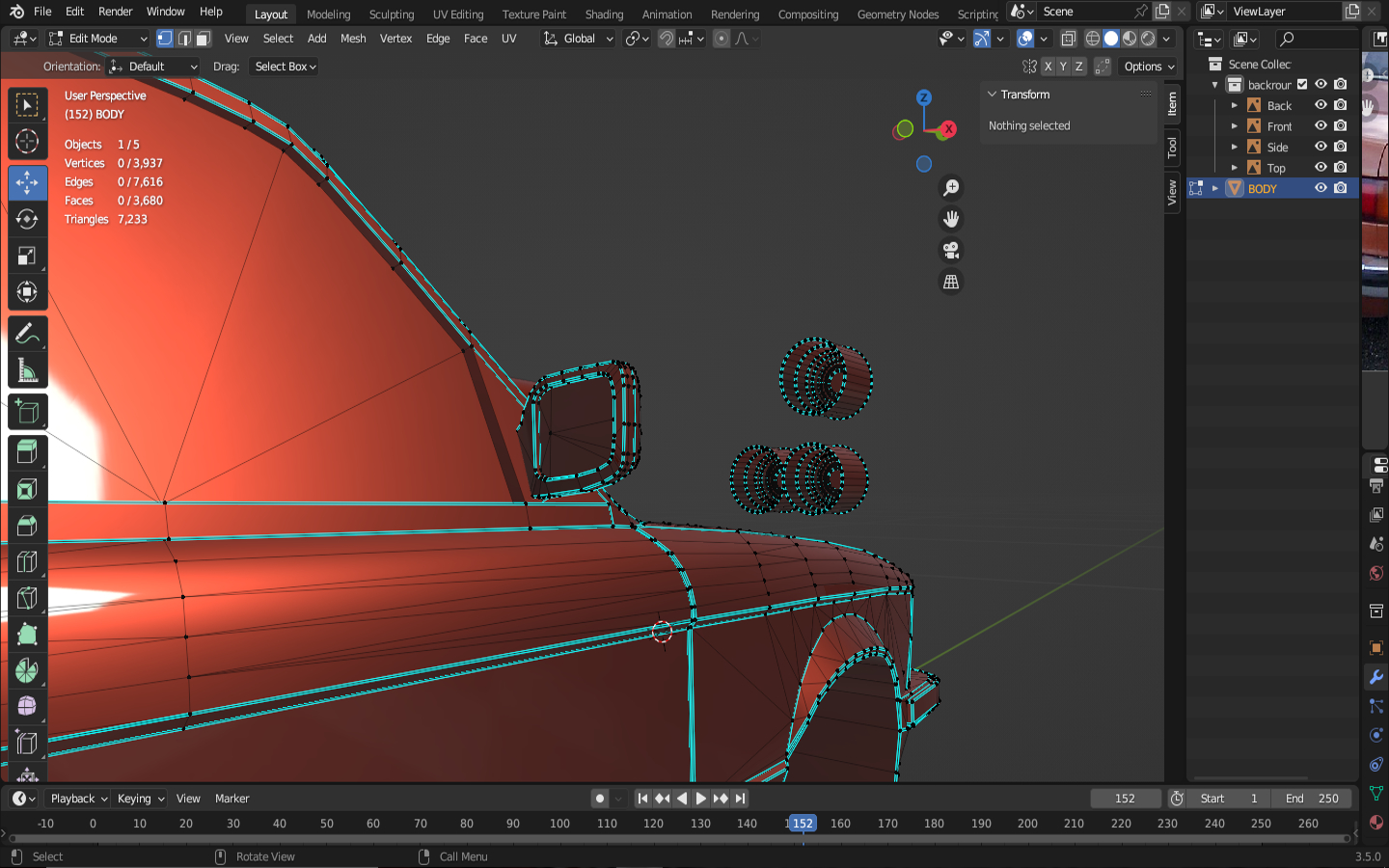Expand the Side item in outliner
1389x868 pixels.
click(x=1235, y=148)
